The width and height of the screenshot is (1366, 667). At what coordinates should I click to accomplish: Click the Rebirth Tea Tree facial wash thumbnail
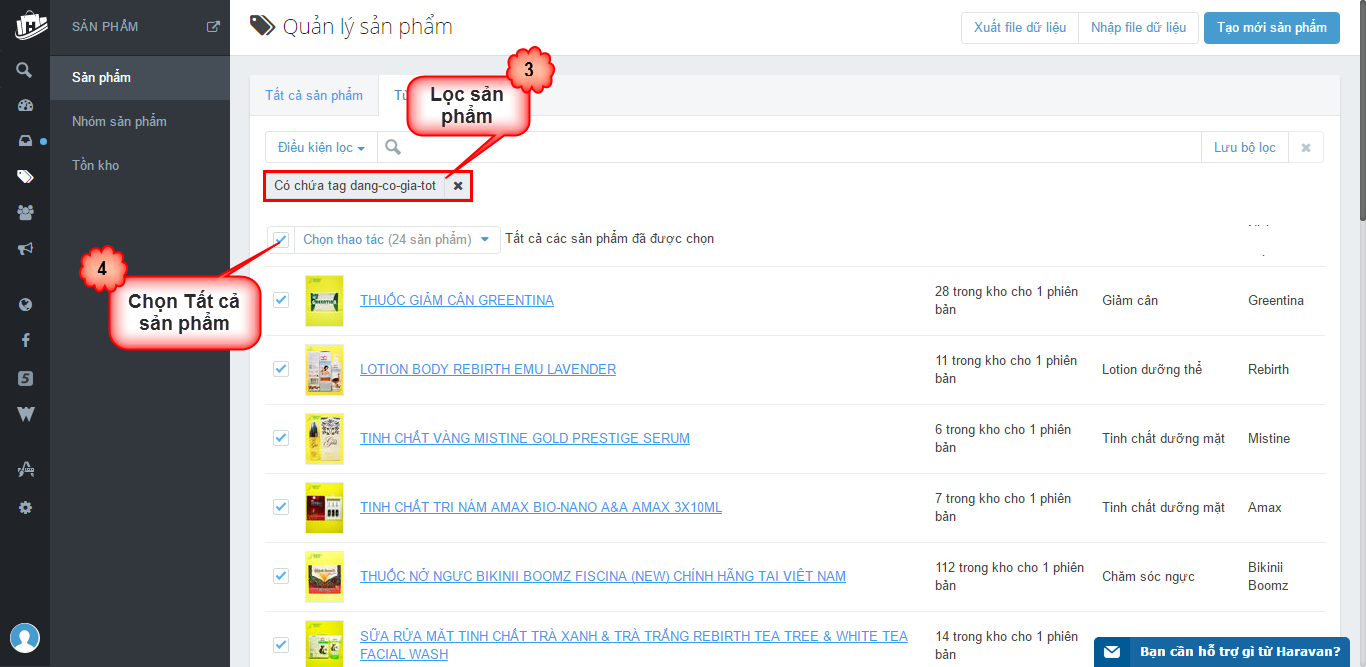324,644
